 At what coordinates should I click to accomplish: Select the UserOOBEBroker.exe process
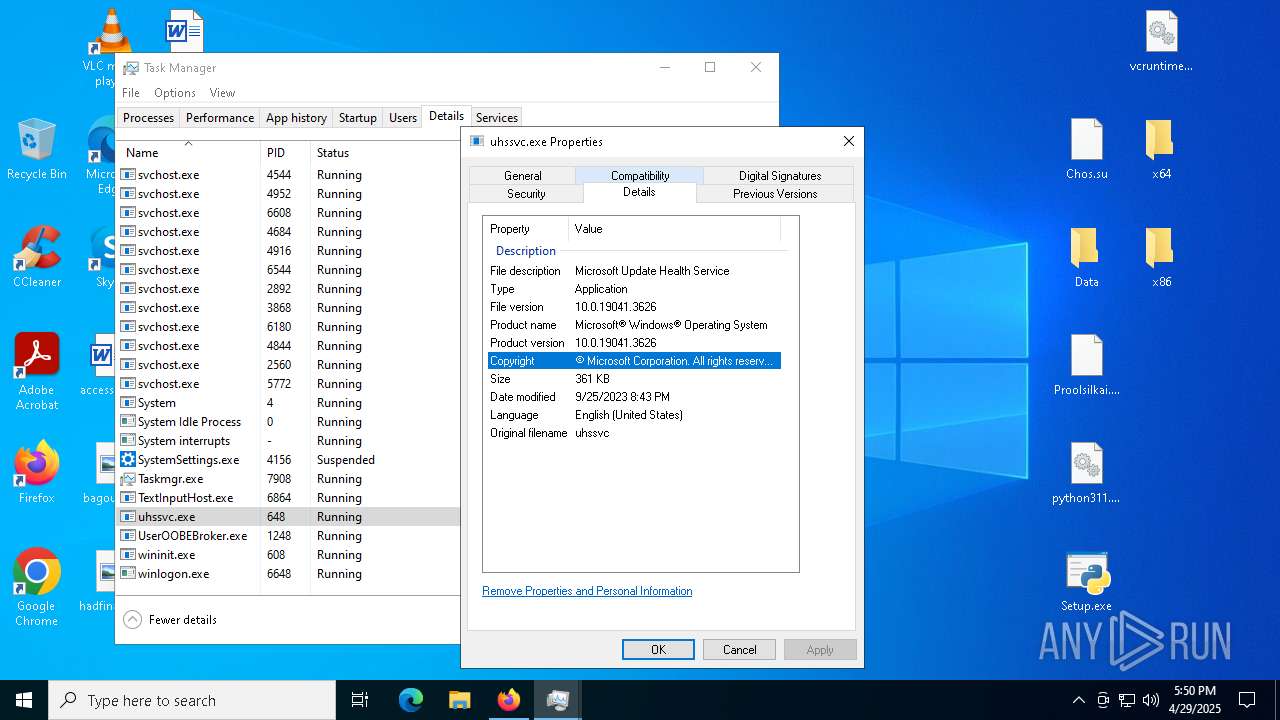click(x=289, y=536)
